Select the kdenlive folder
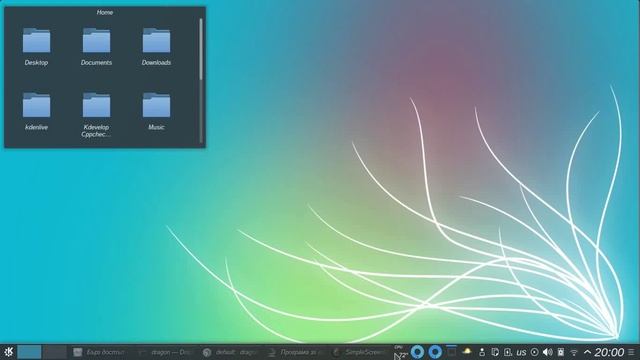This screenshot has height=360, width=640. (36, 111)
